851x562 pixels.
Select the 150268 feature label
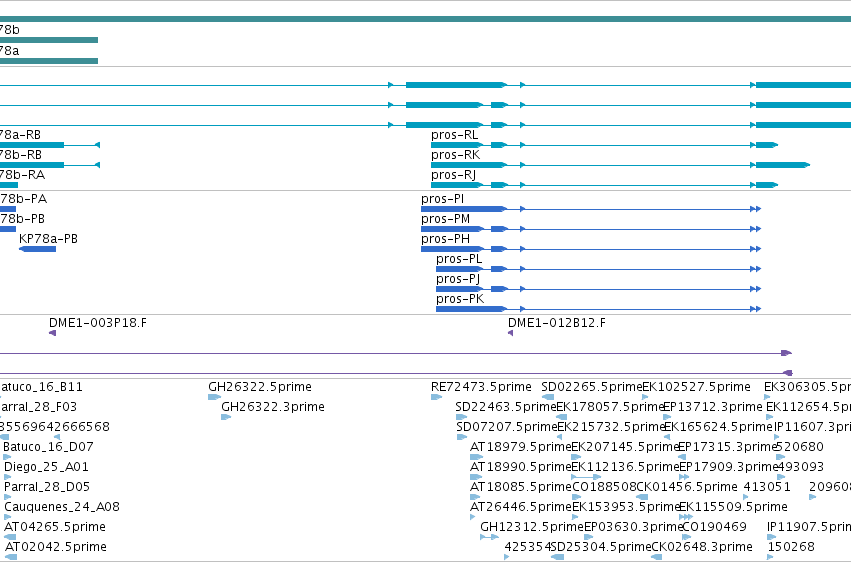791,547
